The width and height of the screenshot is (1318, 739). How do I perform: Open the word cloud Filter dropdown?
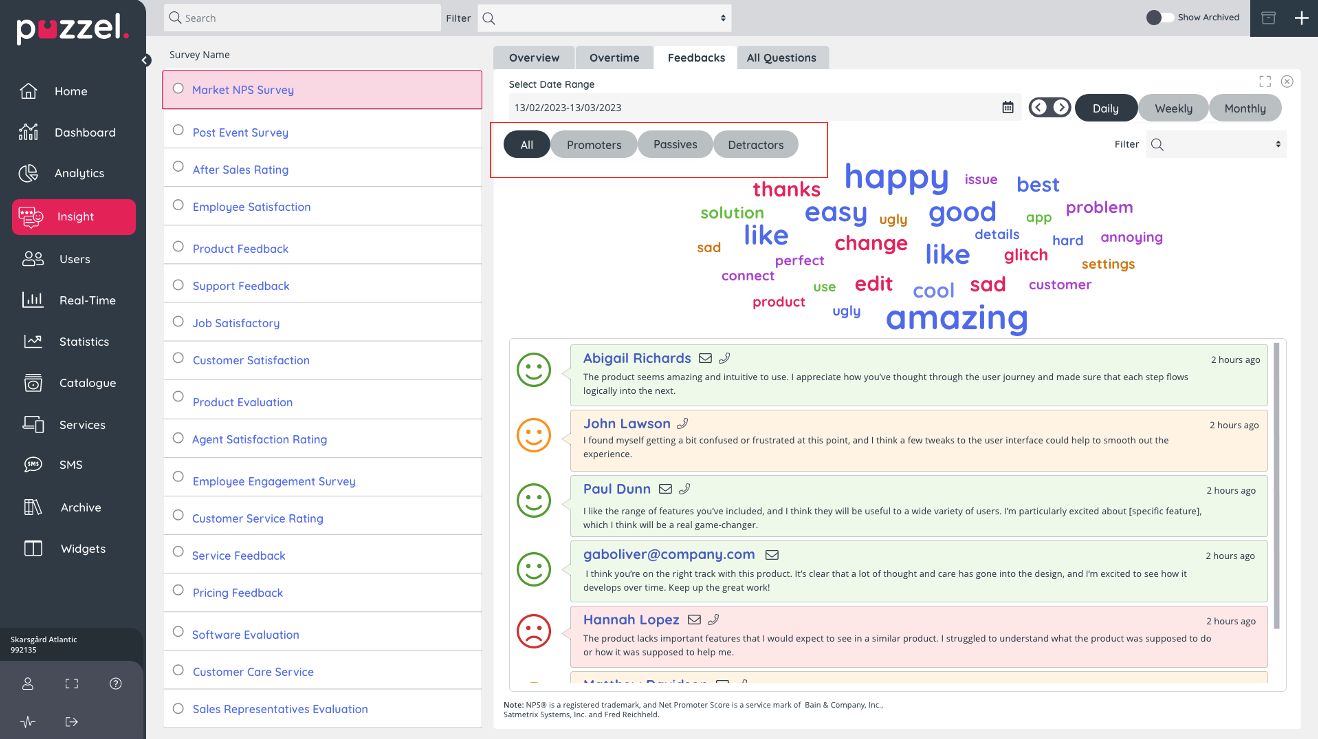coord(1215,145)
